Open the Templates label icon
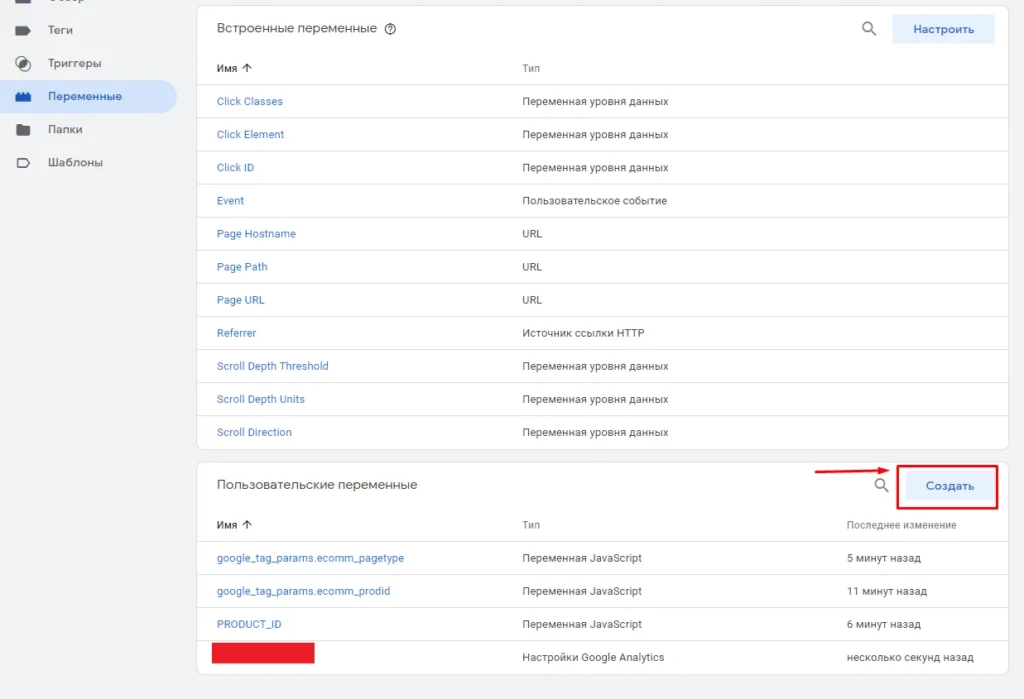1024x699 pixels. click(x=23, y=163)
